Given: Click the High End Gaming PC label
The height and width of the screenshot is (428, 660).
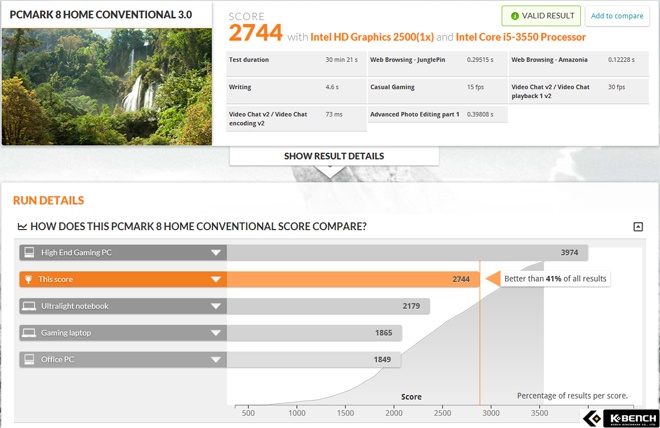Looking at the screenshot, I should coord(76,253).
